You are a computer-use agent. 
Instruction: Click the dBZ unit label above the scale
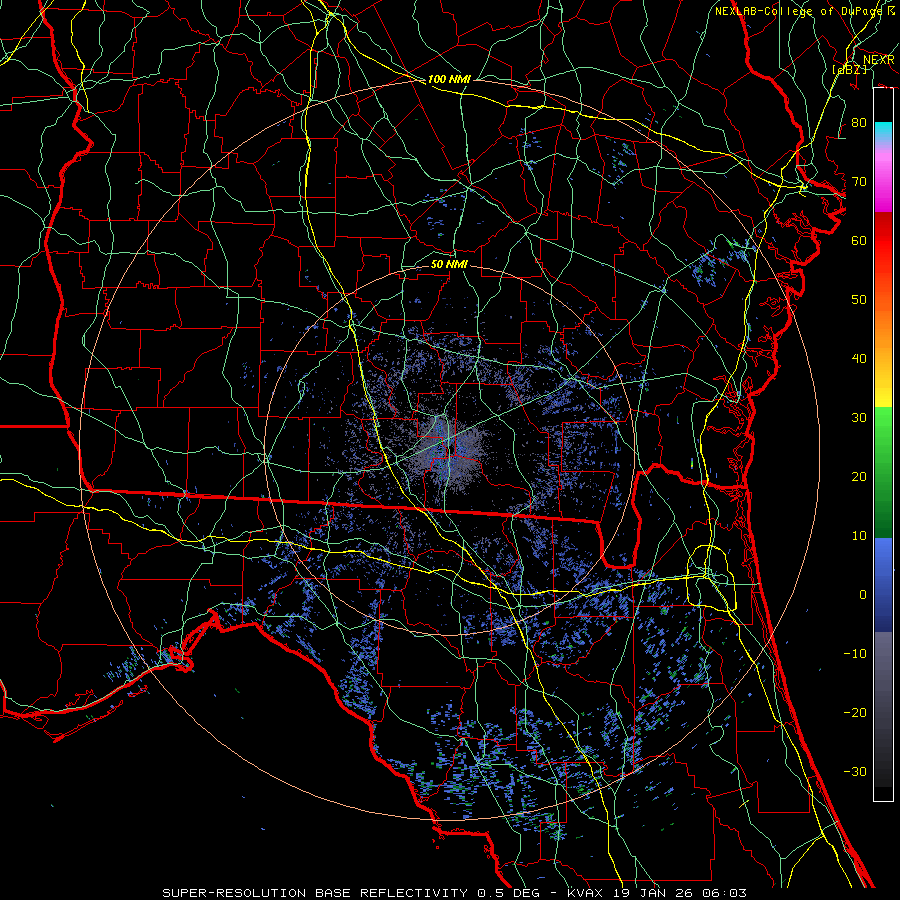[849, 70]
